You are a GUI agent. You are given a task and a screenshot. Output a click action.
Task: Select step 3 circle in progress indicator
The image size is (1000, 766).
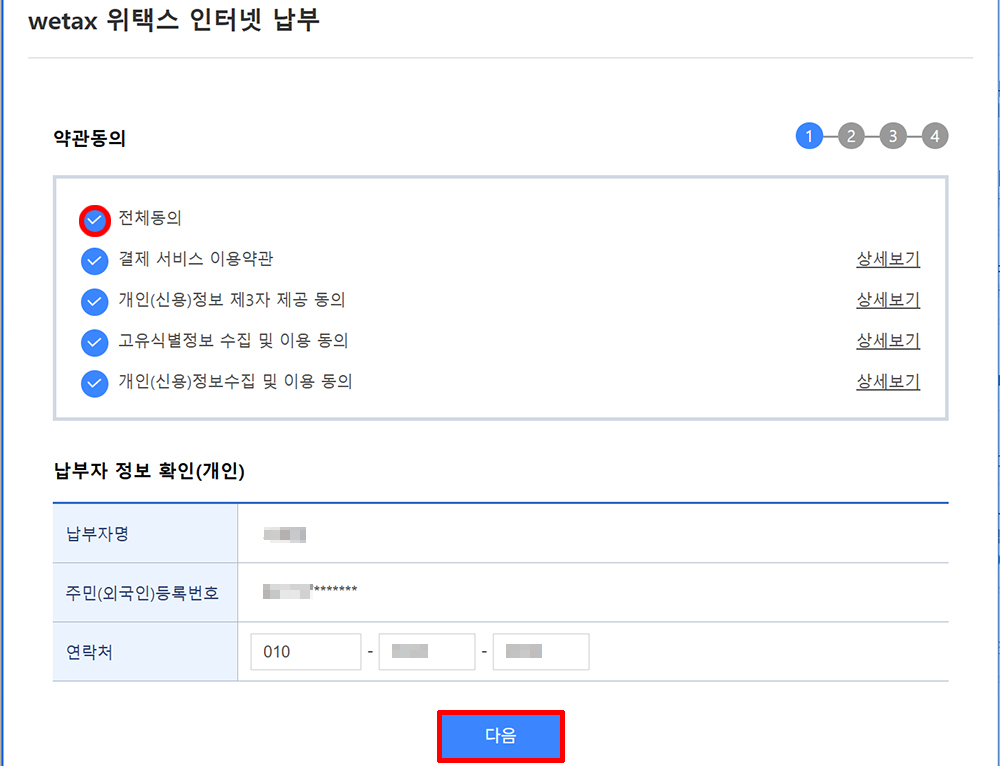893,136
